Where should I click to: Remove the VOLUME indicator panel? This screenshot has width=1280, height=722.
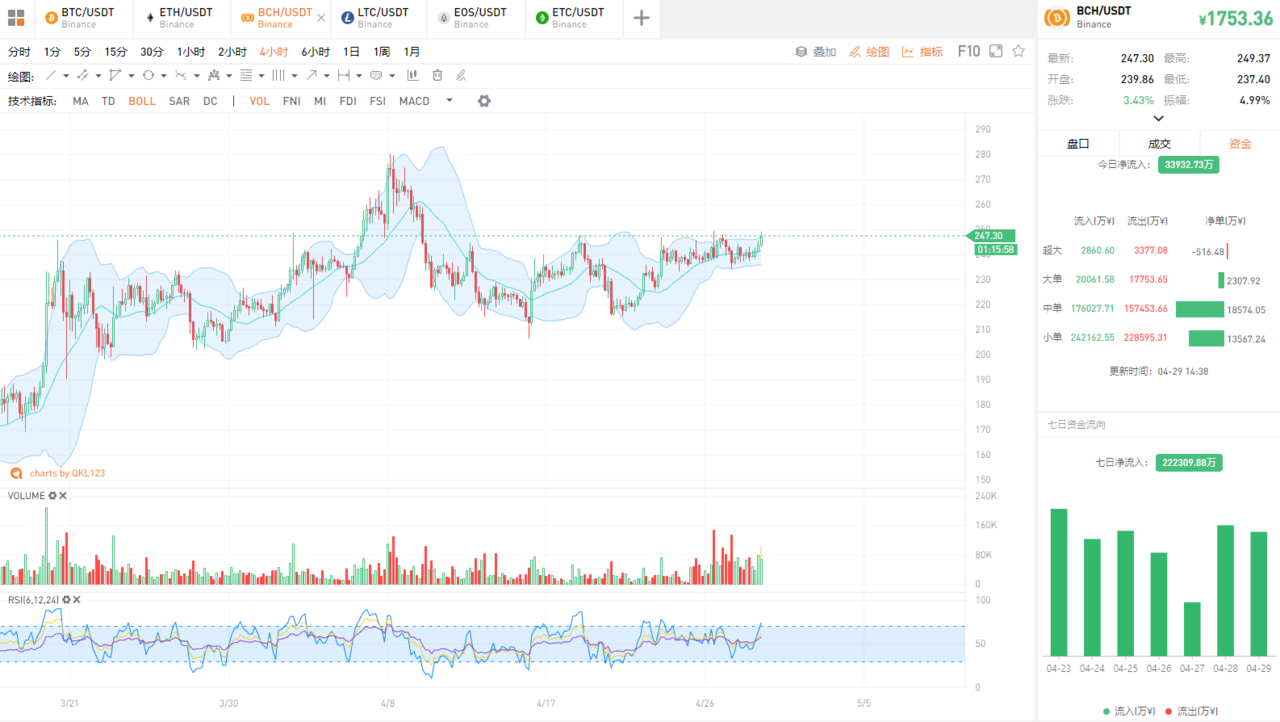(63, 496)
